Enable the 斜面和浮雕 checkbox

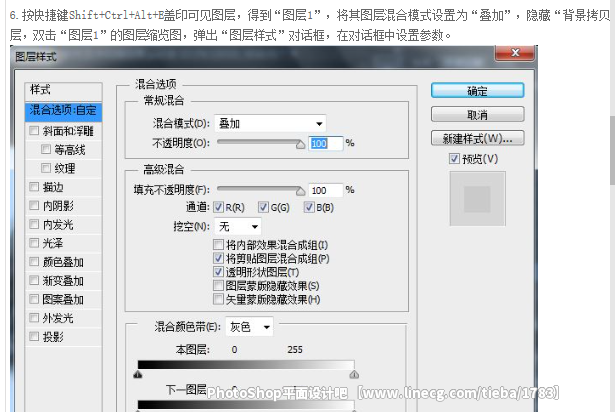[x=34, y=131]
